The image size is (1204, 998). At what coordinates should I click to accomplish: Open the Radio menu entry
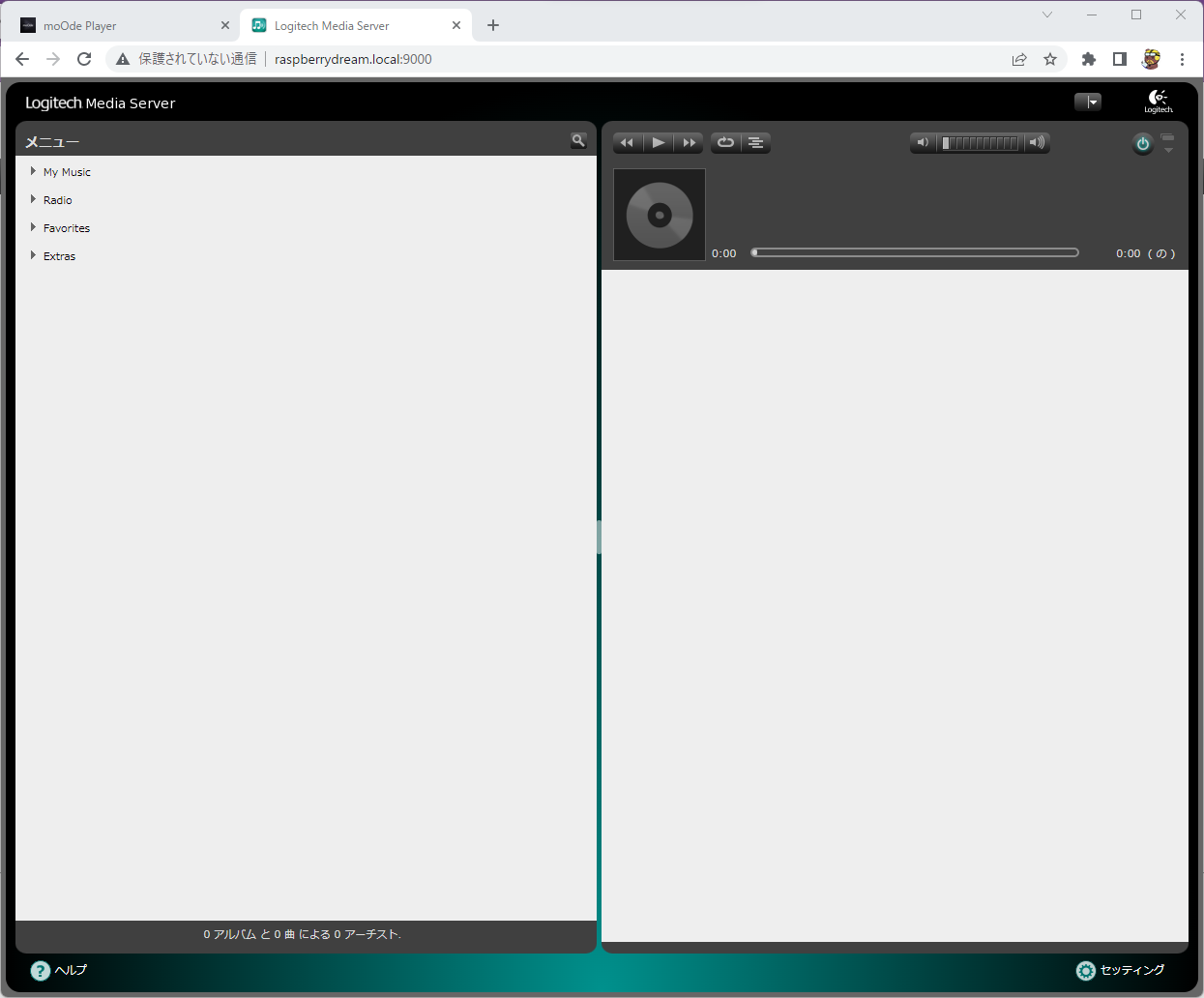[x=58, y=200]
